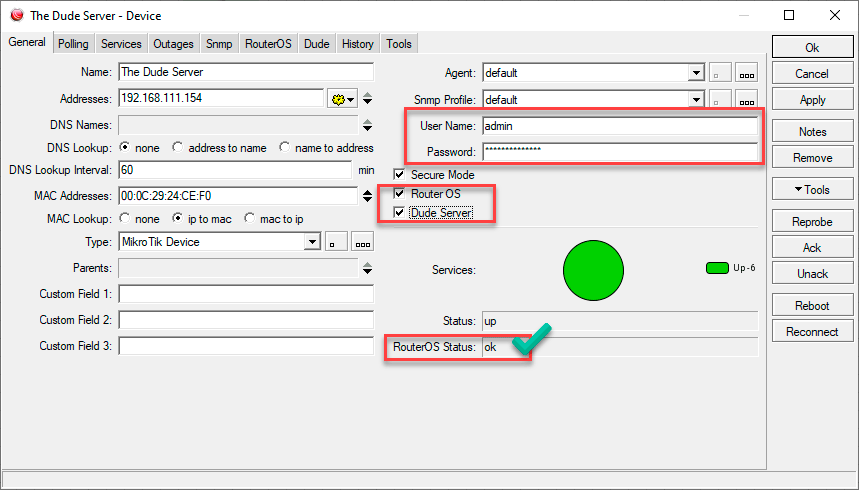Viewport: 859px width, 490px height.
Task: Select DNS Lookup name to address option
Action: click(x=284, y=147)
